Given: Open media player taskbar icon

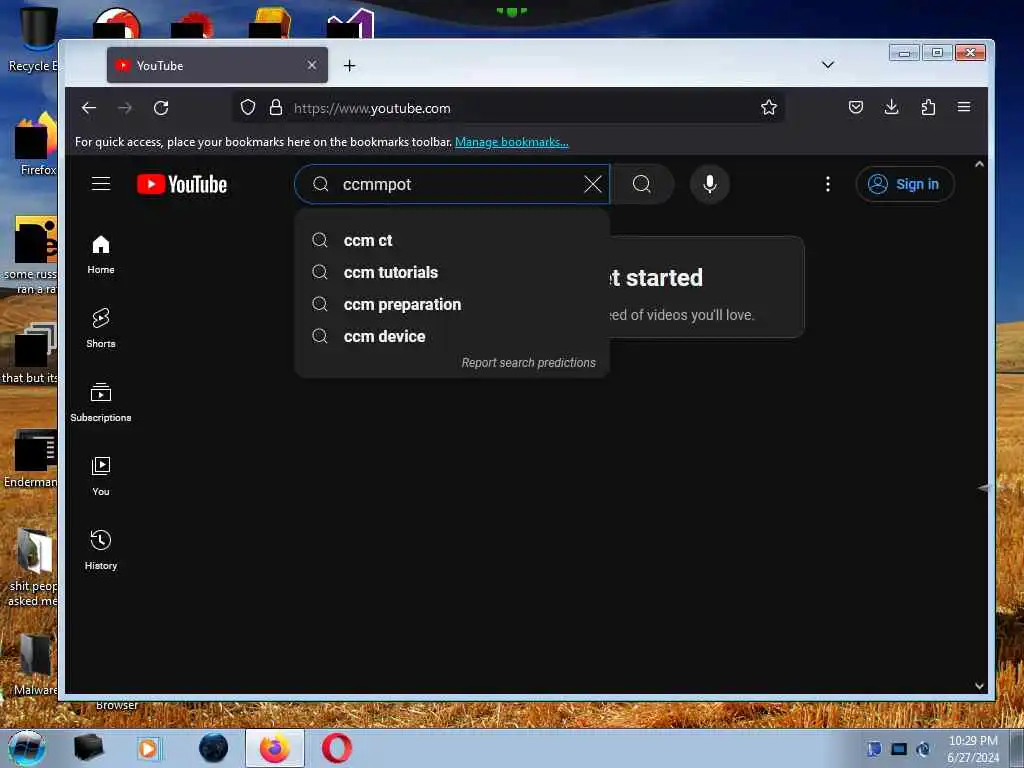Looking at the screenshot, I should click(x=148, y=748).
